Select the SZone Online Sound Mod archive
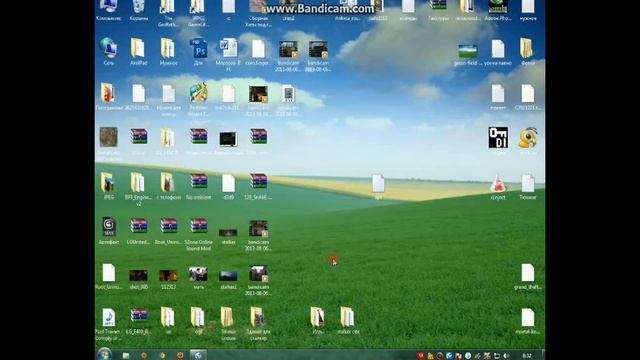This screenshot has width=640, height=360. pos(199,226)
